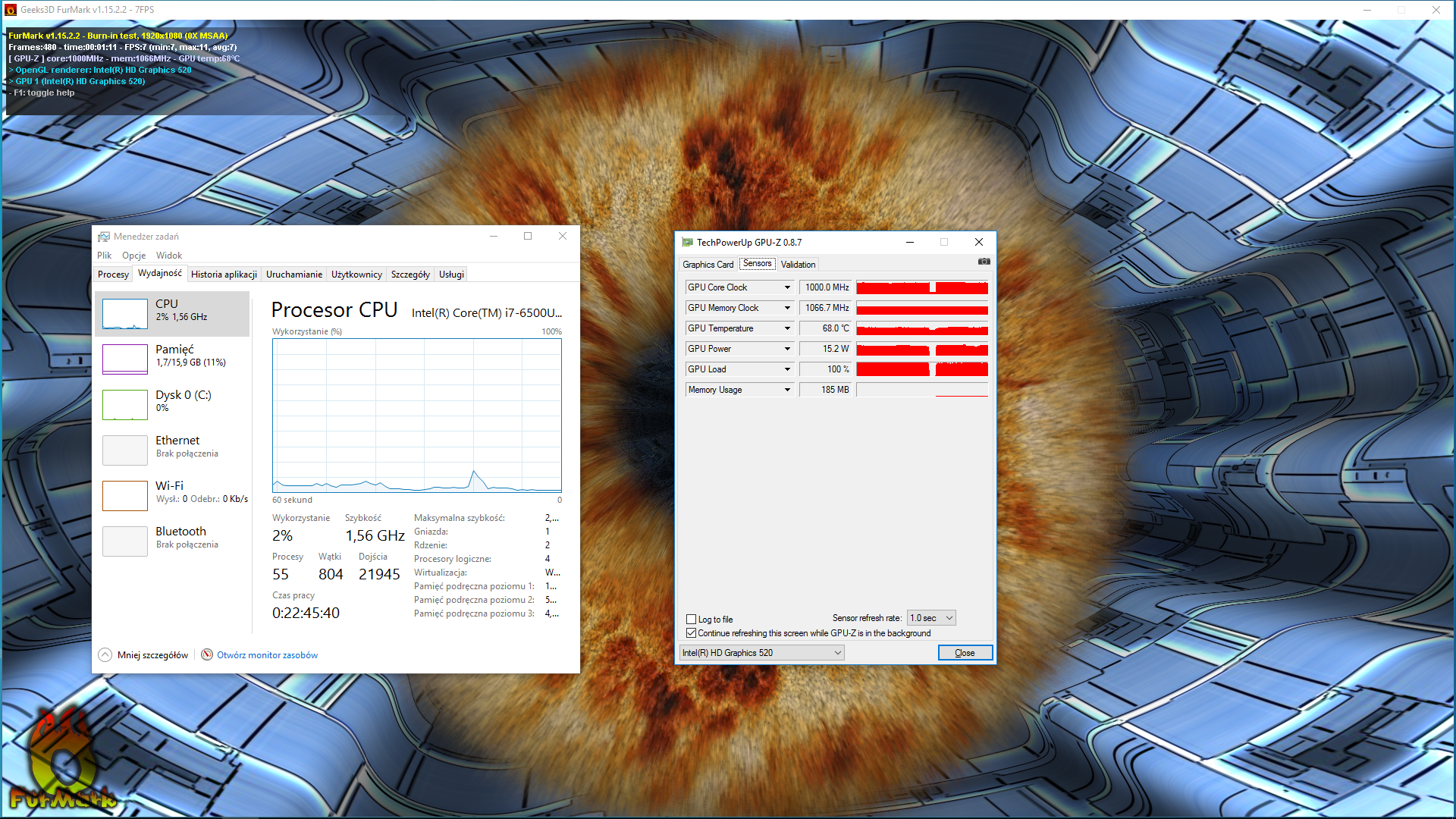The image size is (1456, 819).
Task: Enable the Log to file checkbox
Action: coord(691,620)
